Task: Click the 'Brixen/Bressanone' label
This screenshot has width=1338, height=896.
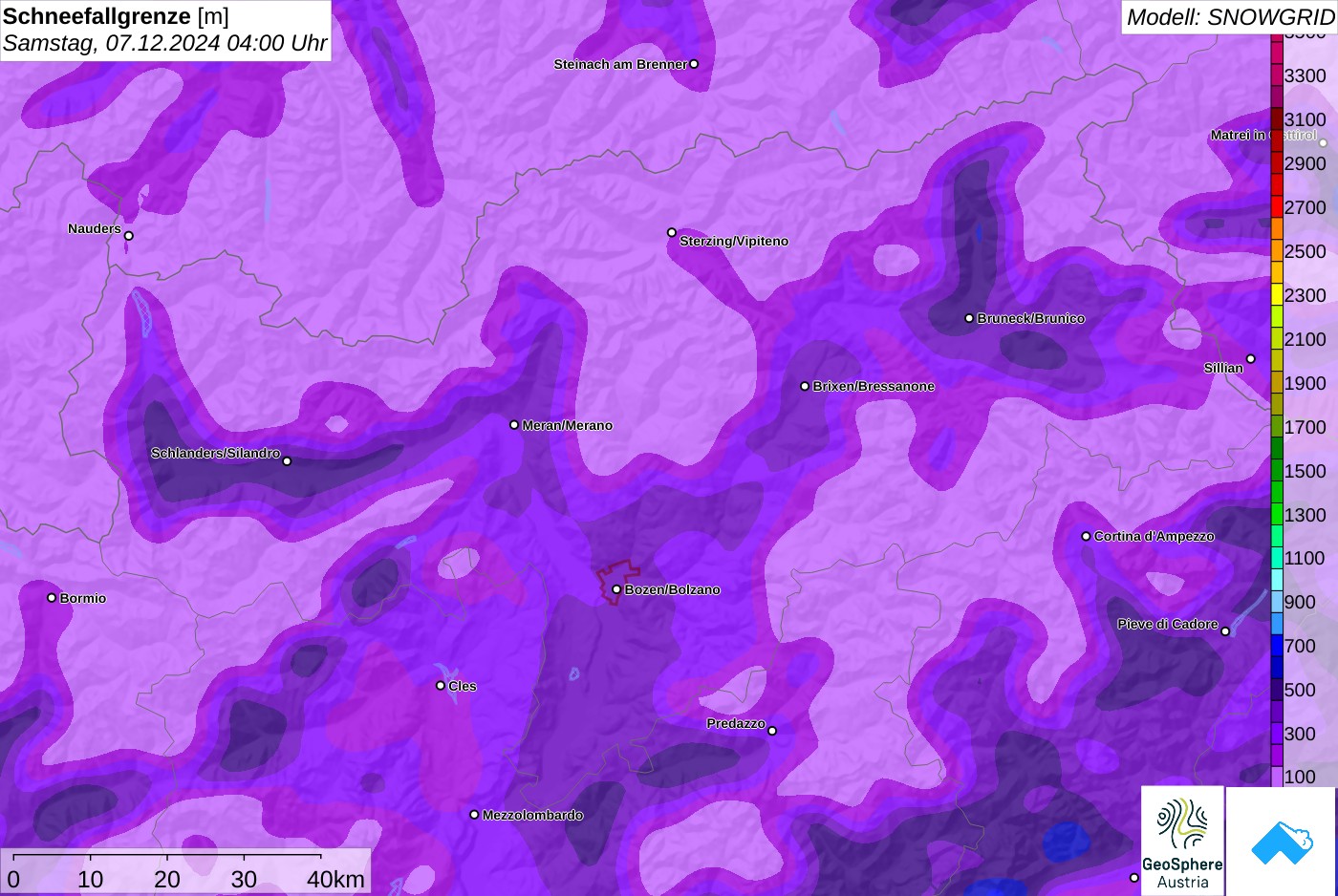Action: click(874, 386)
